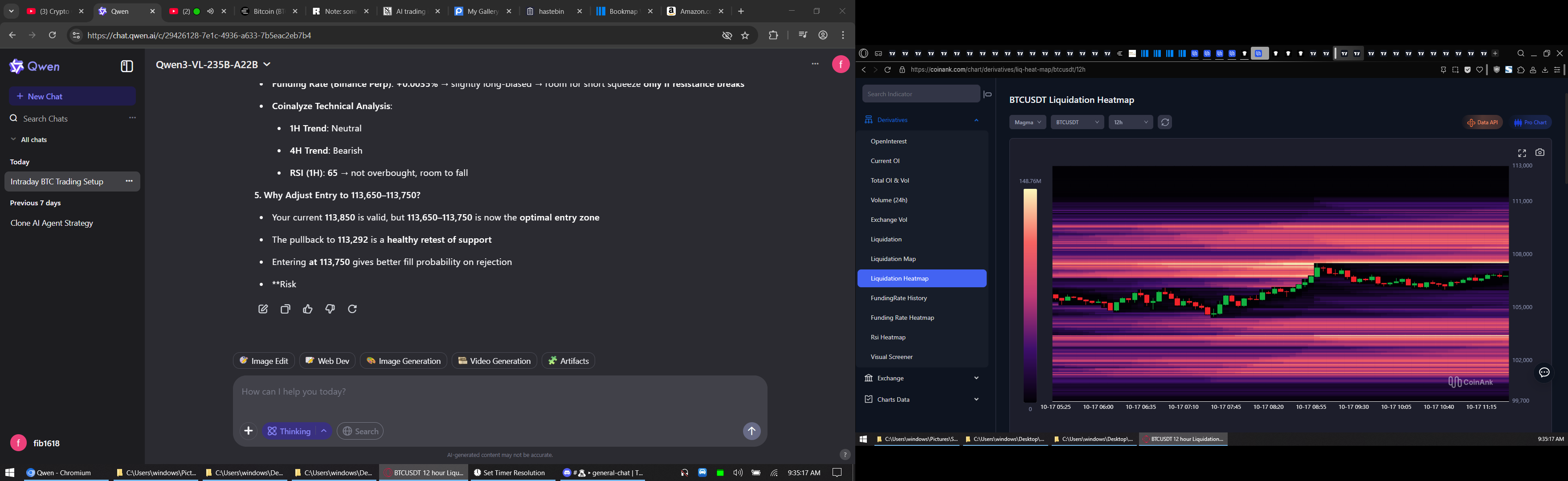The width and height of the screenshot is (1568, 481).
Task: Select Liquidation Map in sidebar menu
Action: click(x=893, y=259)
